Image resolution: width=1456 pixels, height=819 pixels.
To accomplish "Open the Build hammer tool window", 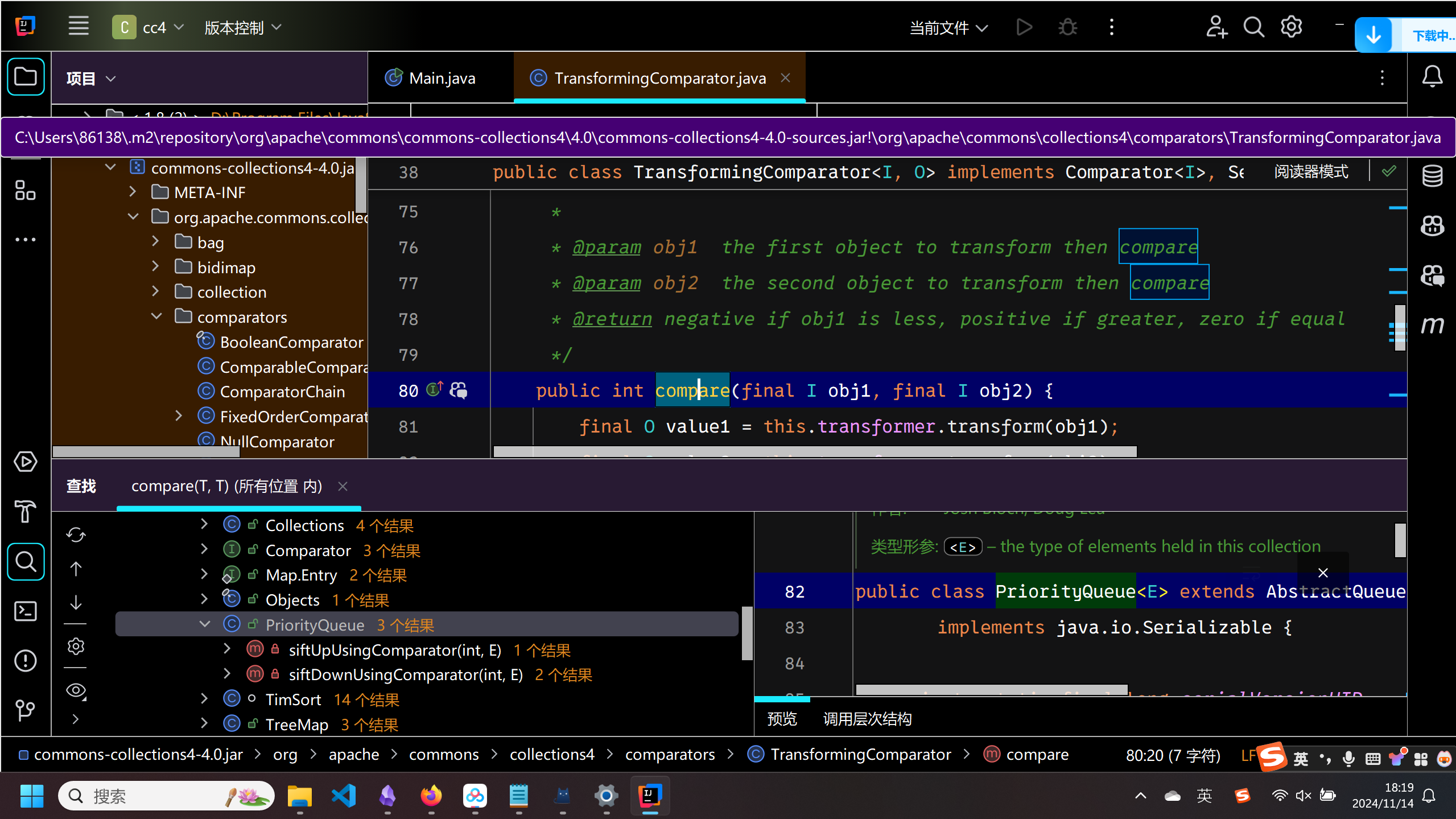I will [26, 511].
